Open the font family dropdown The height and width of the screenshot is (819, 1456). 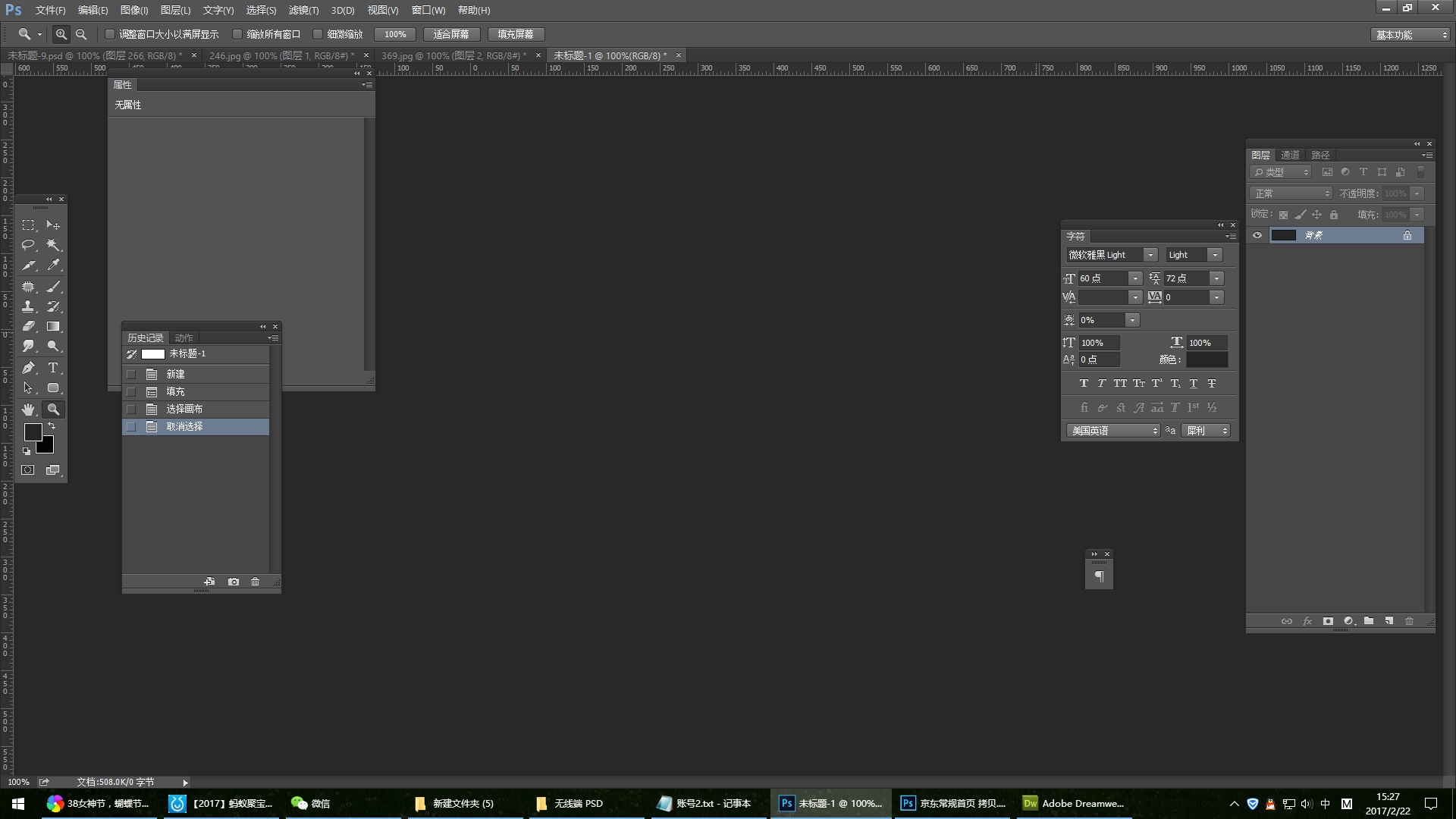click(x=1150, y=255)
